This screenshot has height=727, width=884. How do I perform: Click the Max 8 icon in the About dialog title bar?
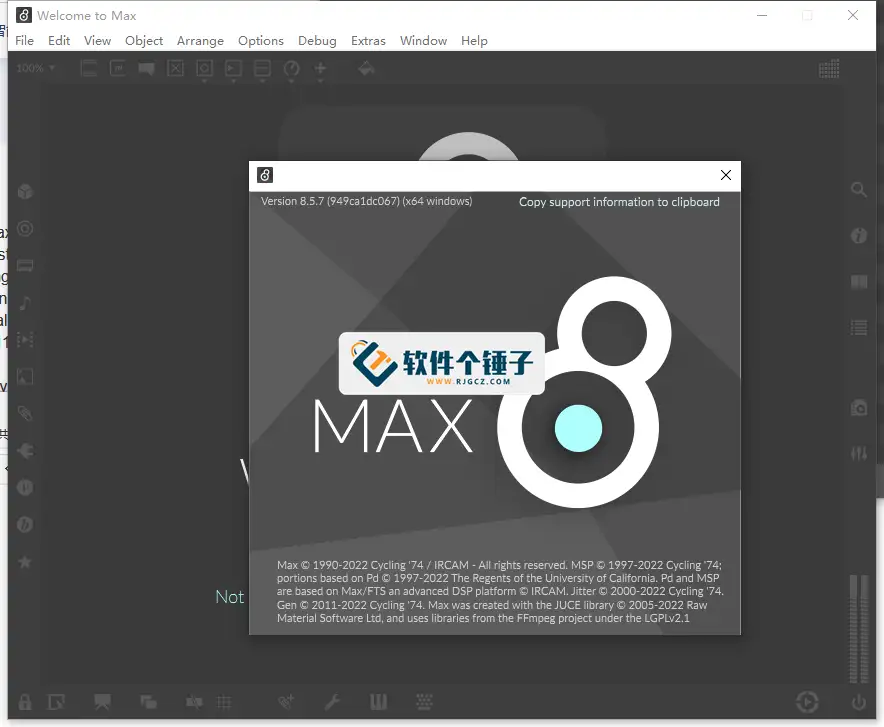click(x=265, y=175)
